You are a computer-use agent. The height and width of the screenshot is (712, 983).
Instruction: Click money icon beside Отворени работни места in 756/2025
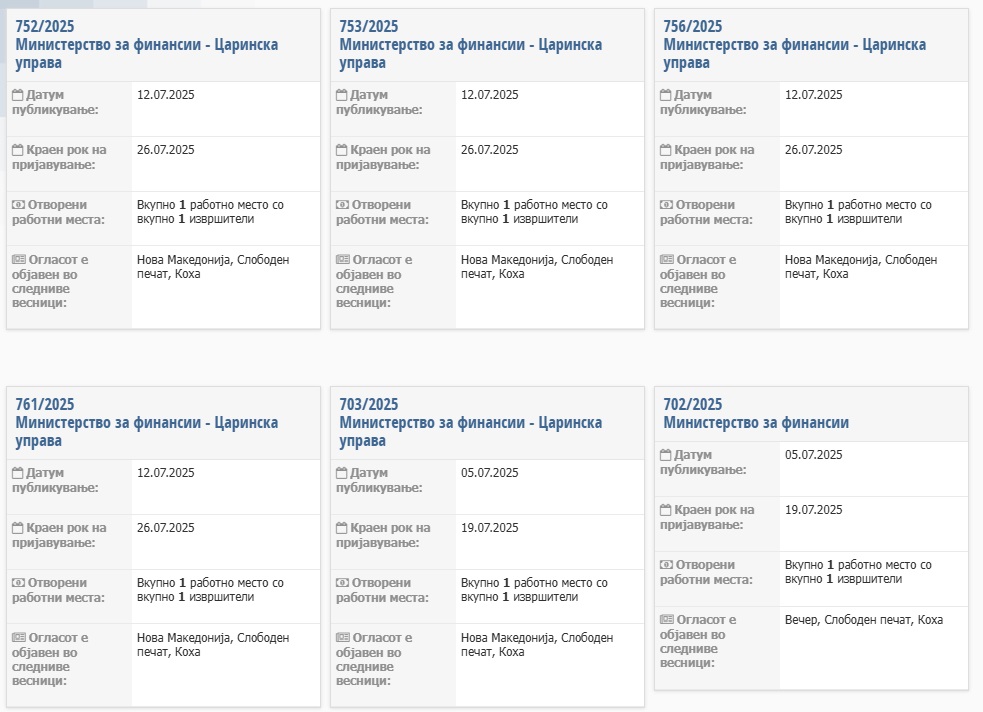666,205
